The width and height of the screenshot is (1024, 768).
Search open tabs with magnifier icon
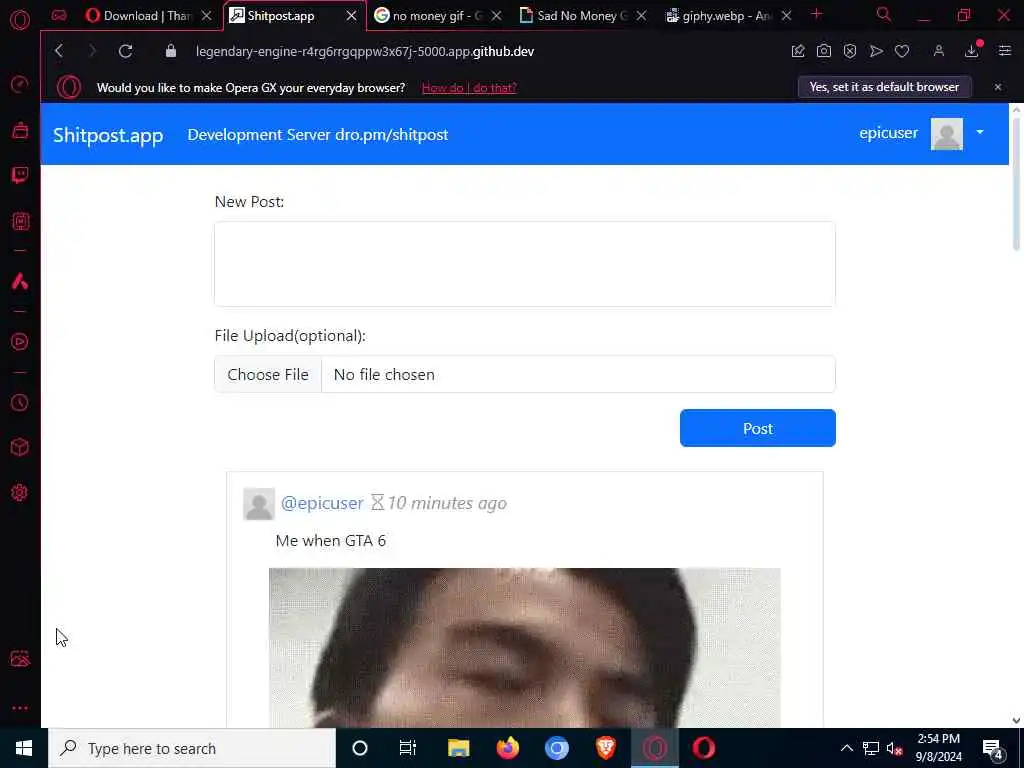point(884,15)
